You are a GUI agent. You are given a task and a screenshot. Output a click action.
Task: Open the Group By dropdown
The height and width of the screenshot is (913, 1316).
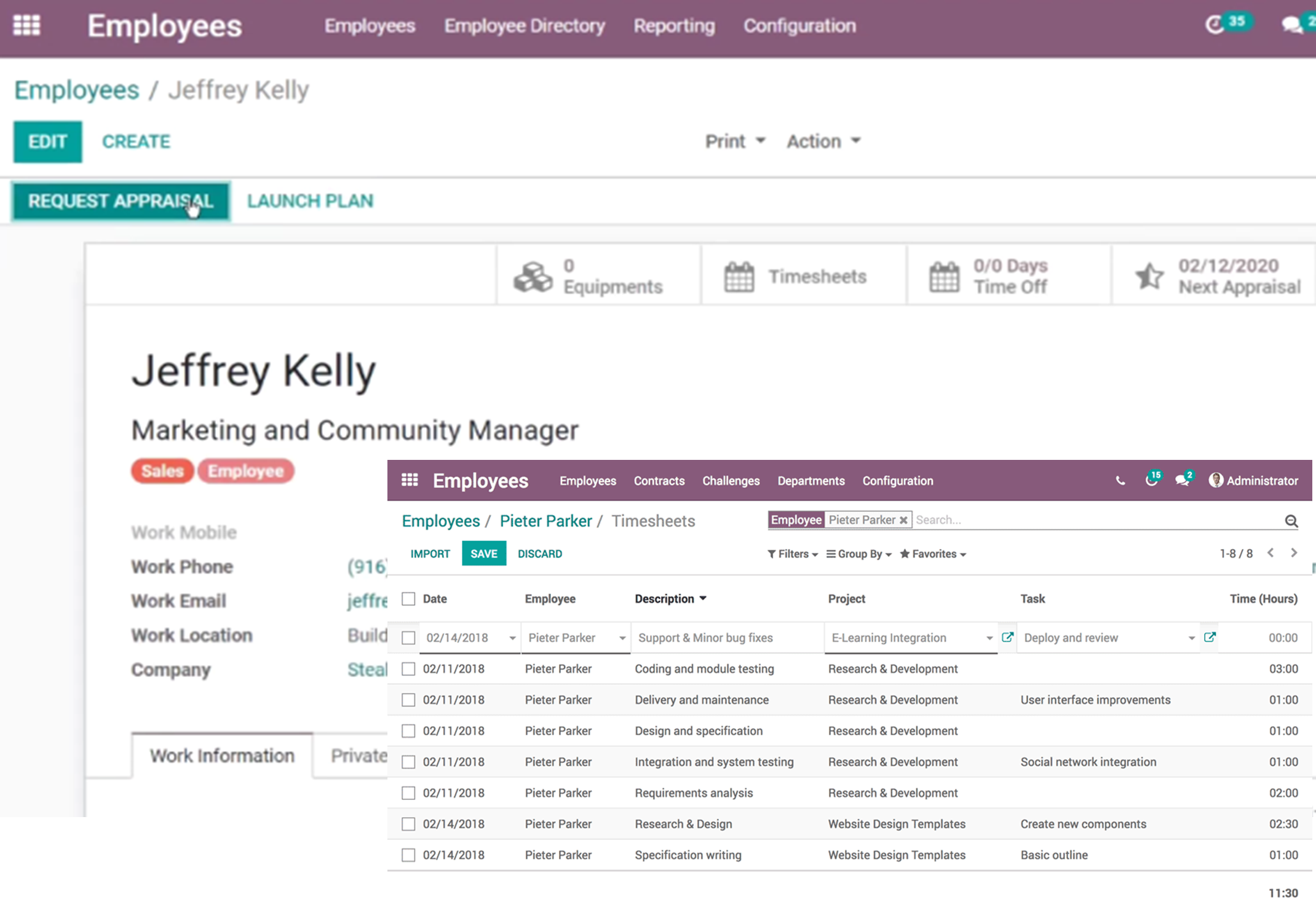(859, 554)
